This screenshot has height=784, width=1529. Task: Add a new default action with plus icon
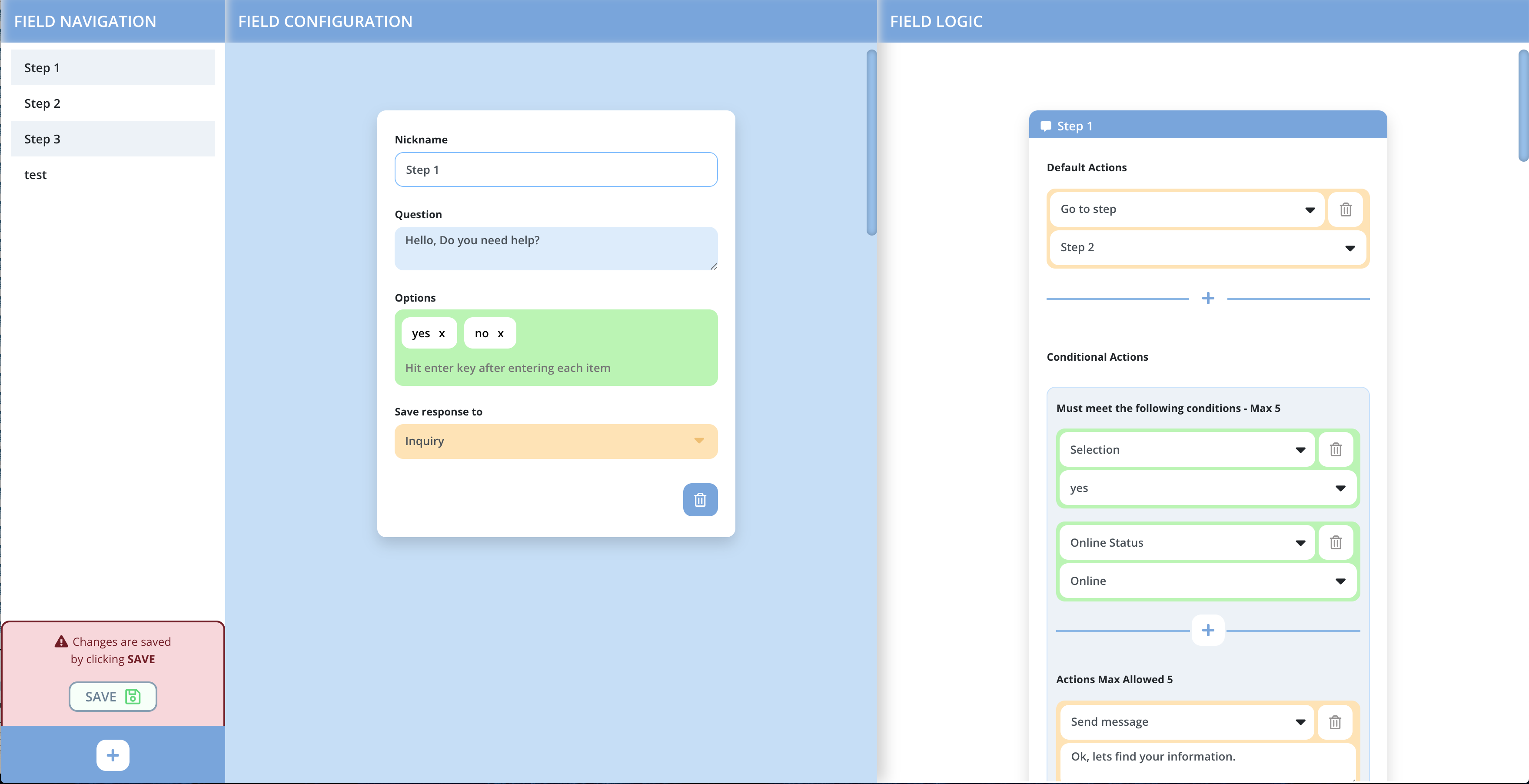[x=1208, y=298]
